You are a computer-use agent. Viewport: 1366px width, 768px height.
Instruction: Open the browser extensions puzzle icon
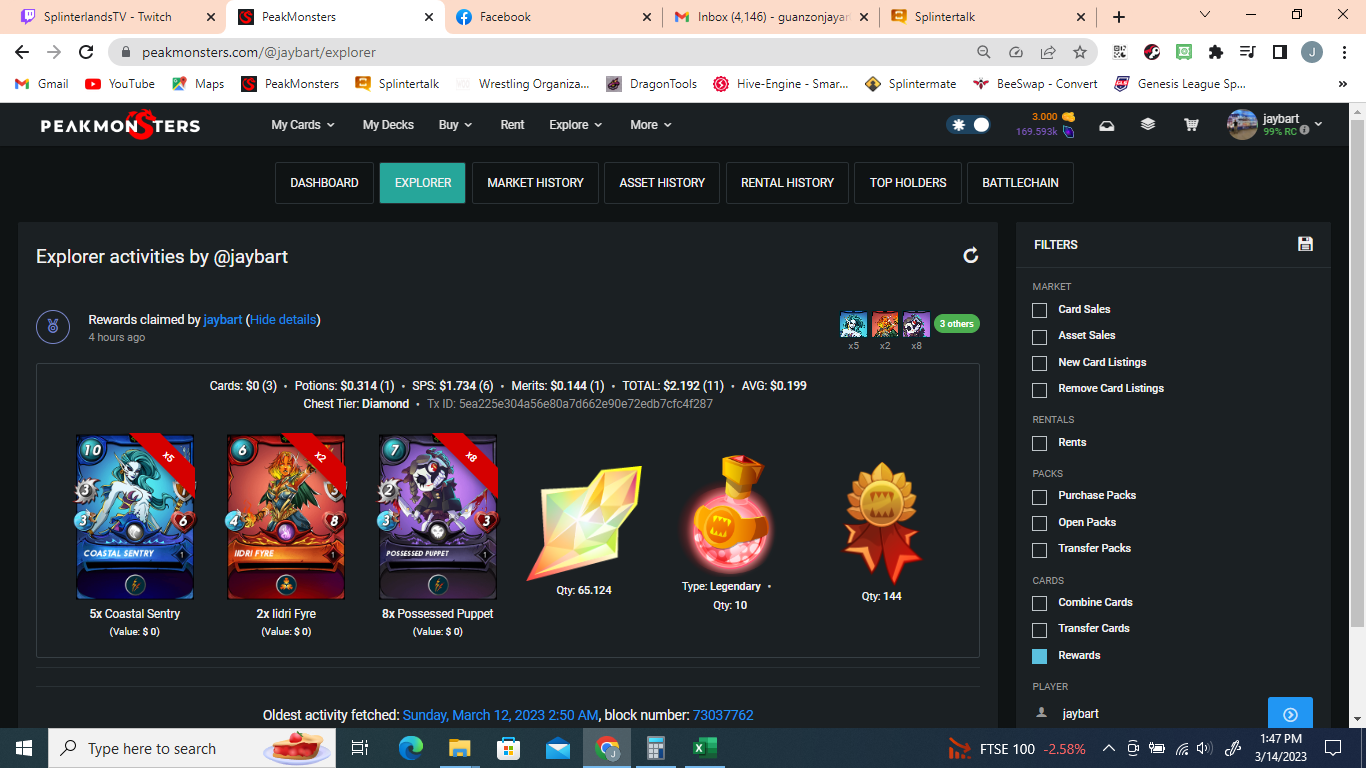pyautogui.click(x=1216, y=52)
